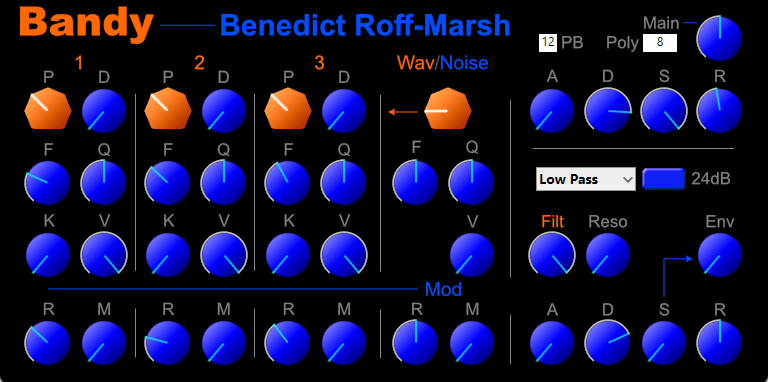Click the band 3 D knob
Image resolution: width=768 pixels, height=382 pixels.
coord(344,111)
